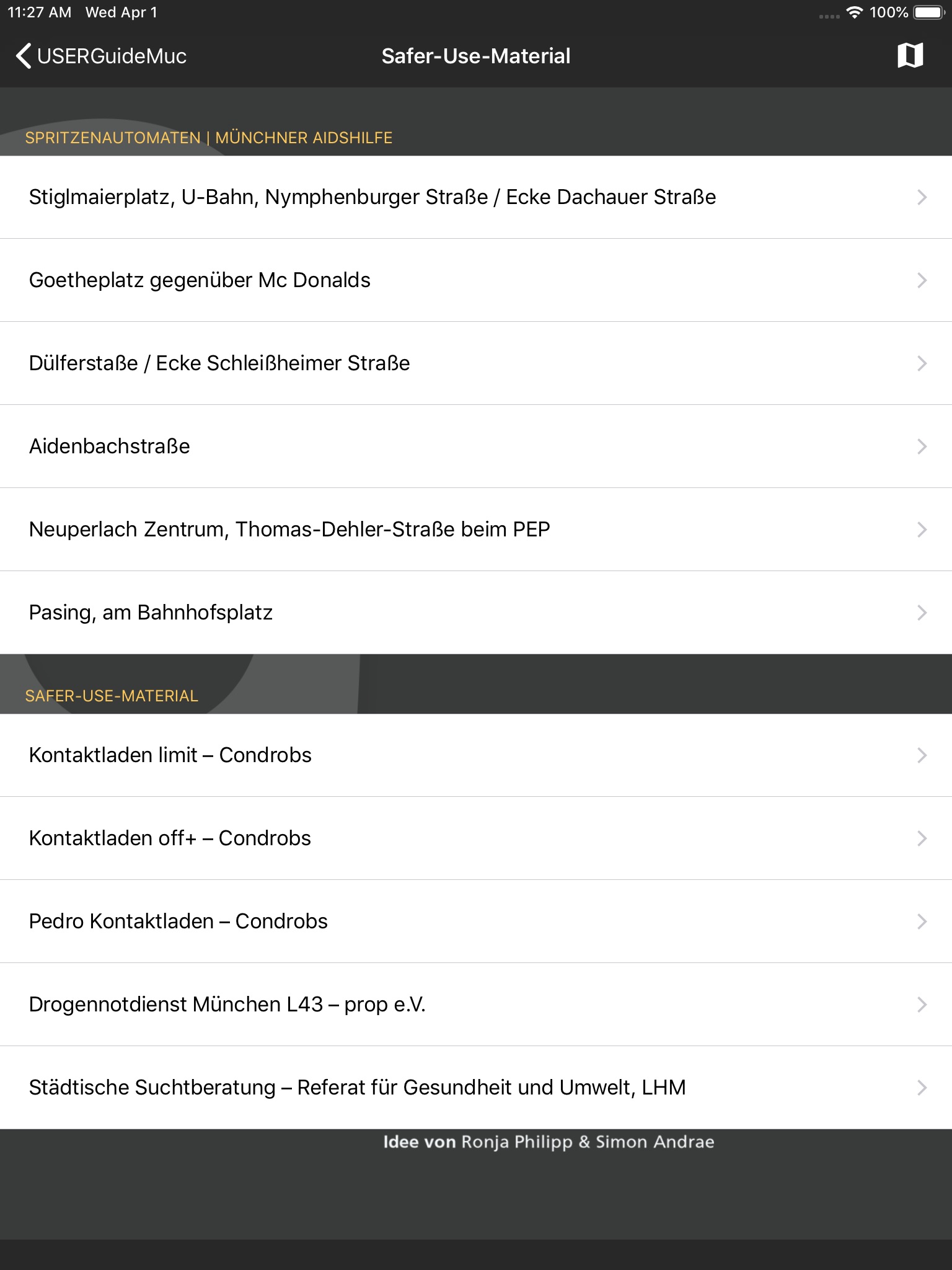Tap chevron next to Goetheplatz entry
Viewport: 952px width, 1270px height.
(x=922, y=280)
